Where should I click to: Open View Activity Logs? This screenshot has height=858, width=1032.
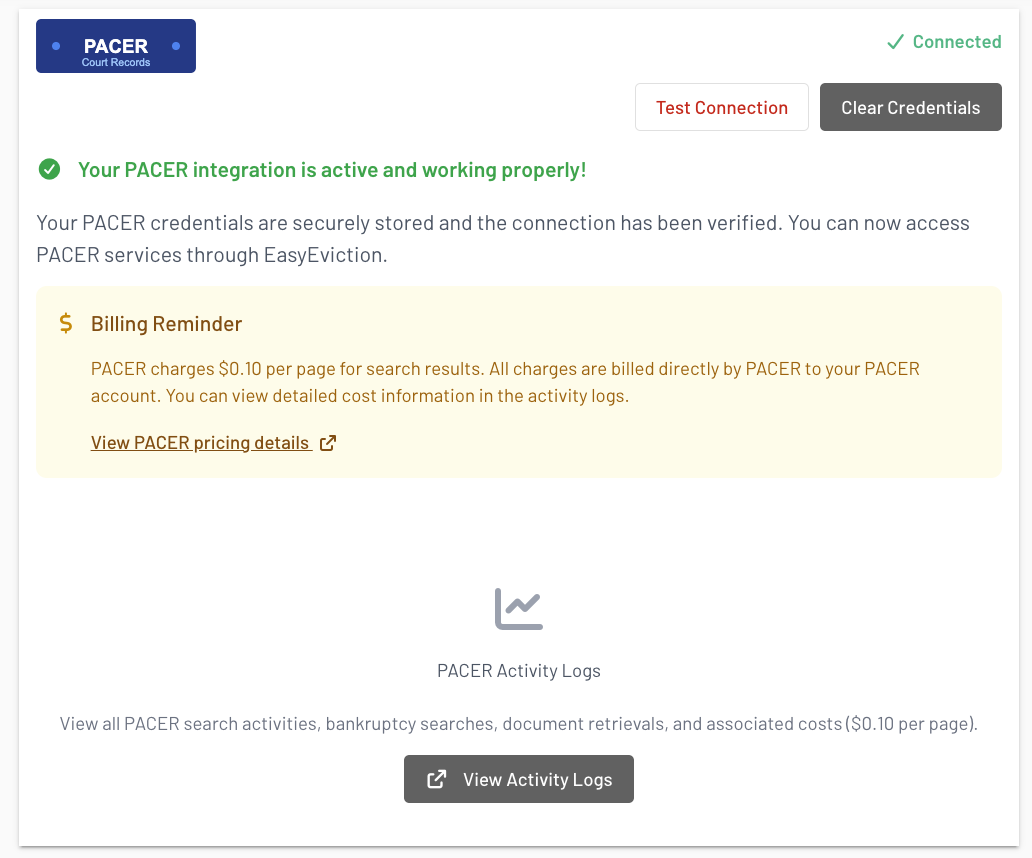pyautogui.click(x=519, y=779)
